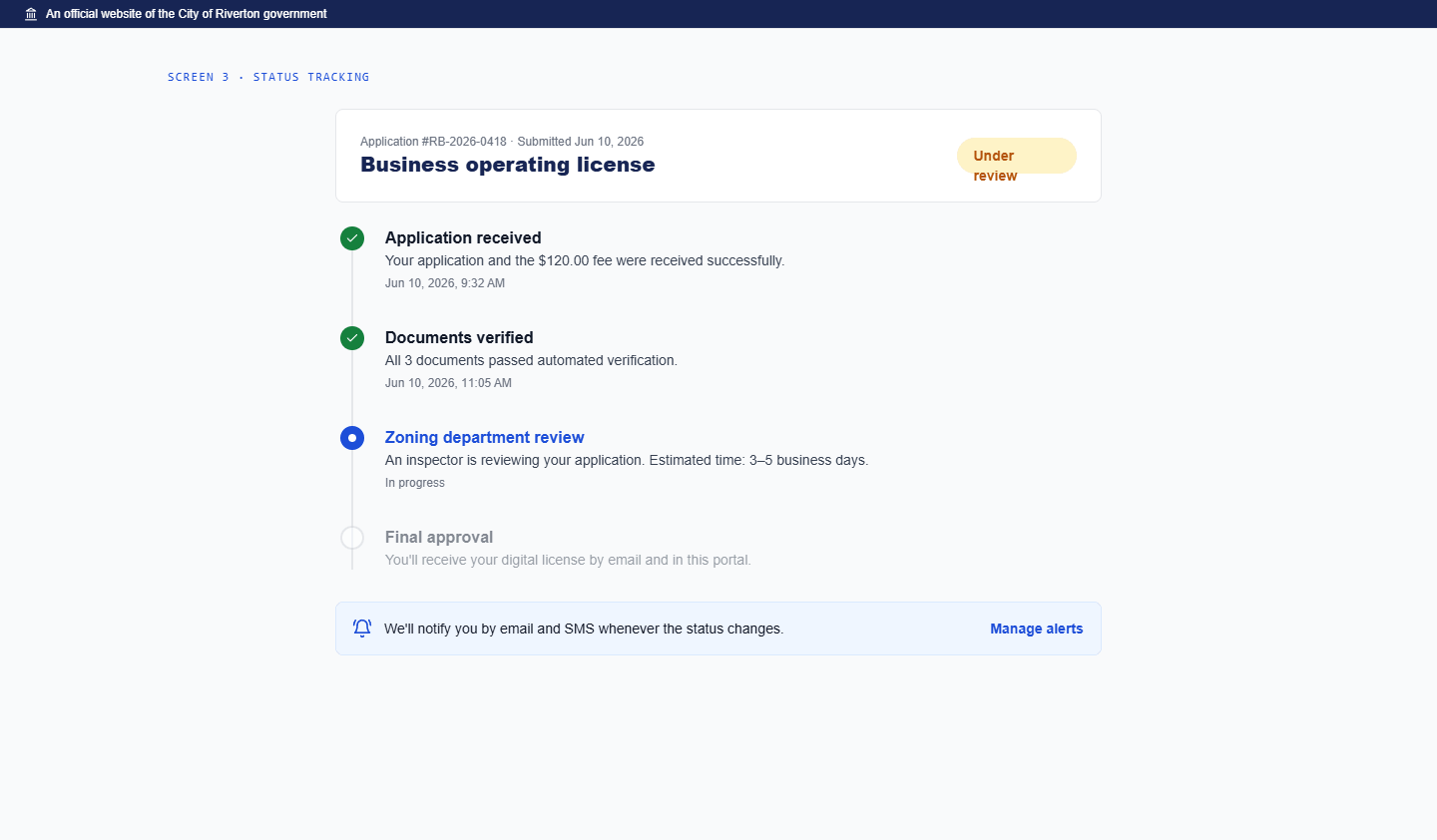
Task: Click the timestamp Jun 10, 2026, 9:32 AM
Action: 445,283
